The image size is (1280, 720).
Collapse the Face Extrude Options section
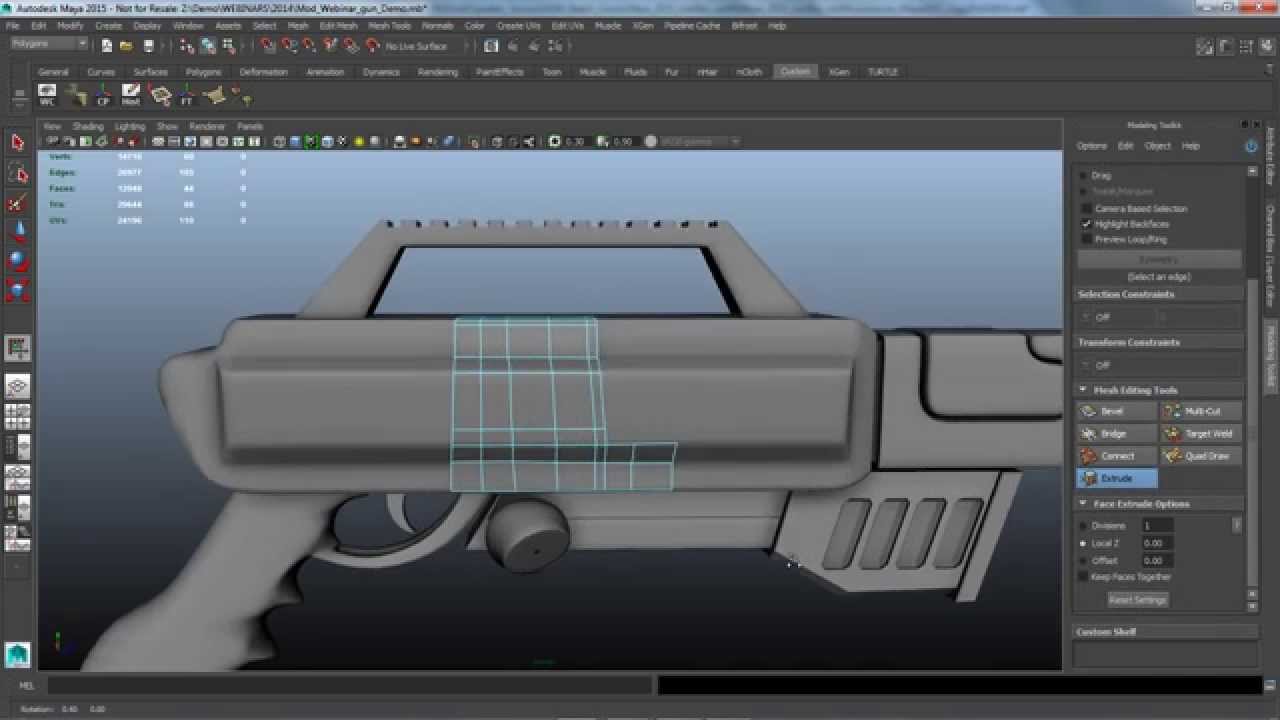[x=1082, y=504]
